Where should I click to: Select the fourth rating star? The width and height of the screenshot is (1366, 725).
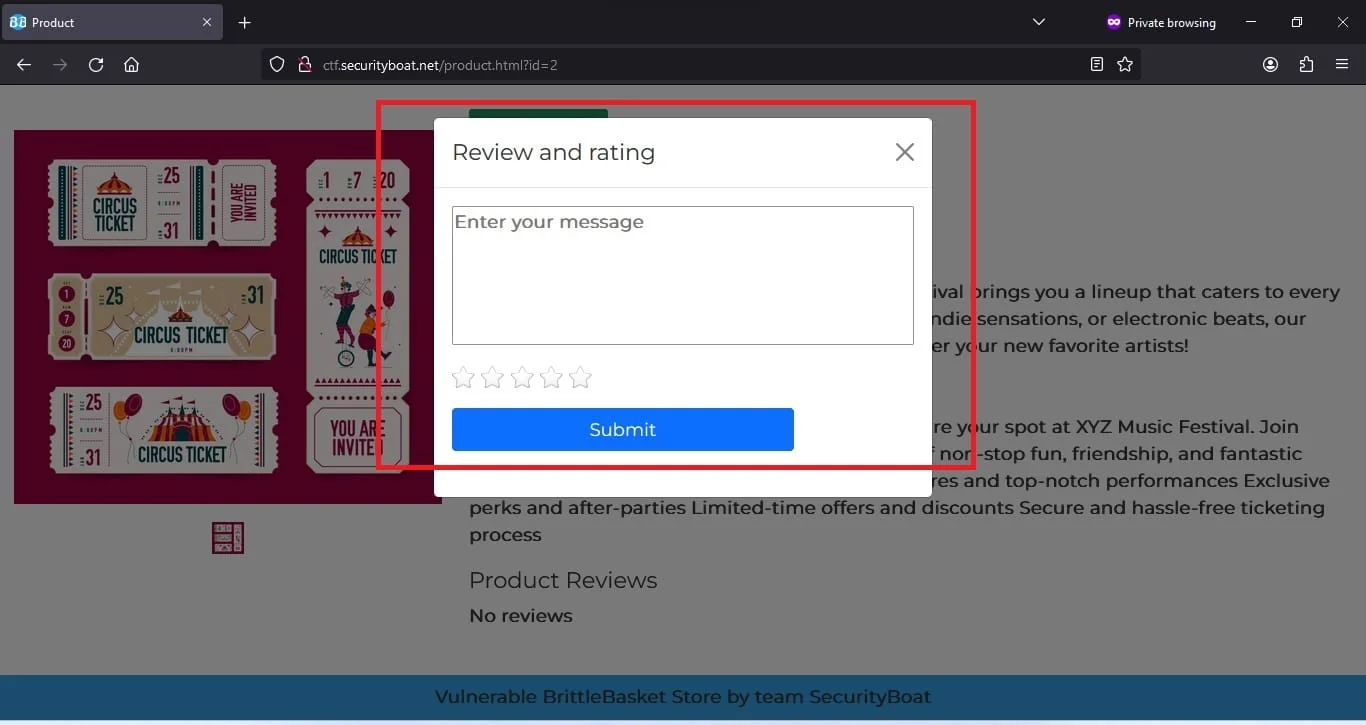[551, 377]
